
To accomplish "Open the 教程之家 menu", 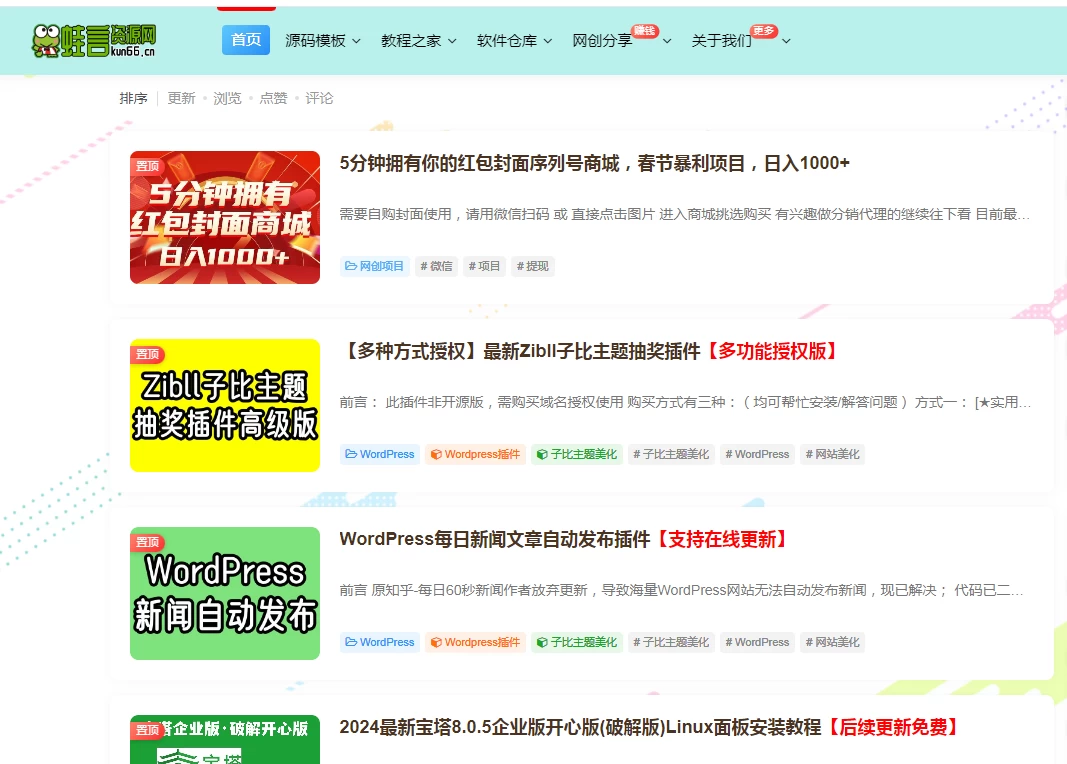I will coord(411,41).
